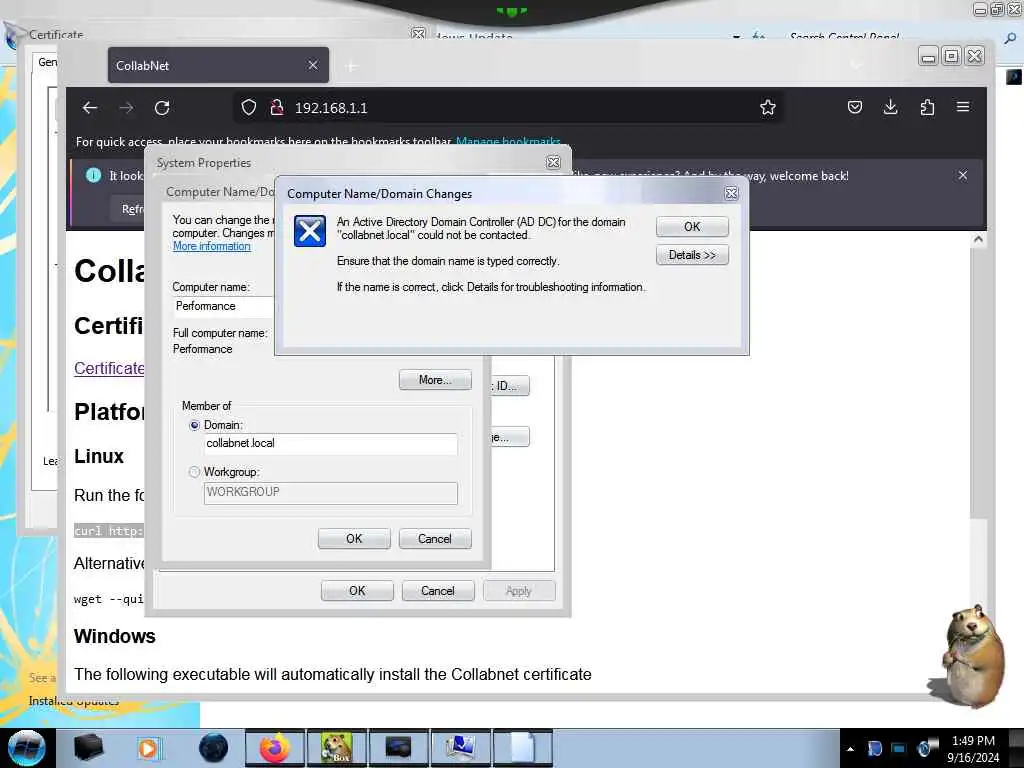Click Cancel at bottom of System Properties

pyautogui.click(x=438, y=591)
